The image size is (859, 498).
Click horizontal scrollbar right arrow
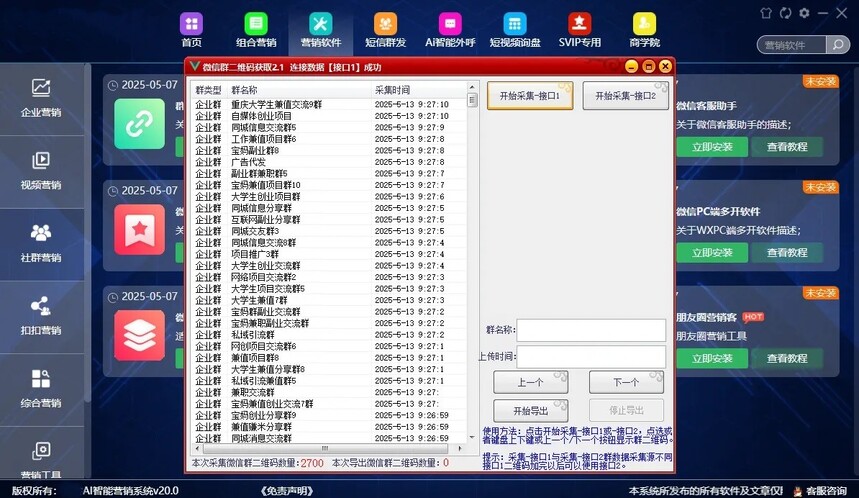(460, 448)
